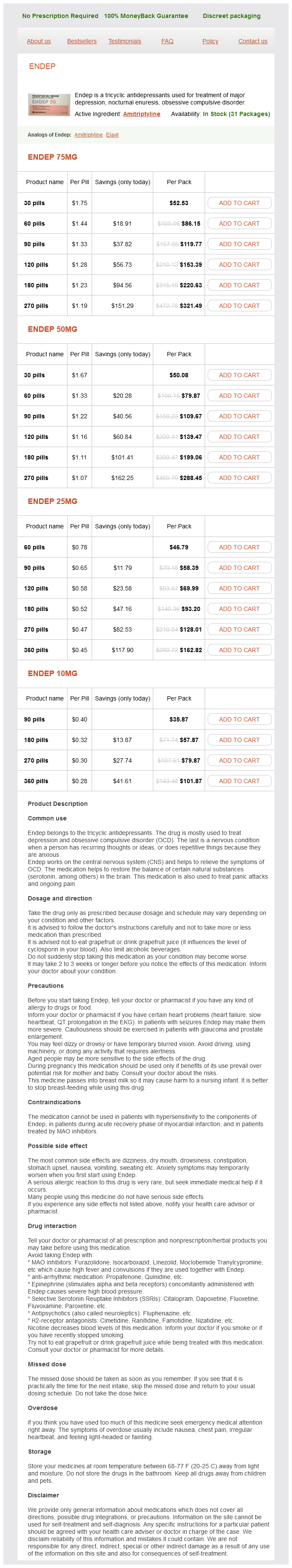Open the Policy page link
292x1568 pixels.
coord(210,42)
